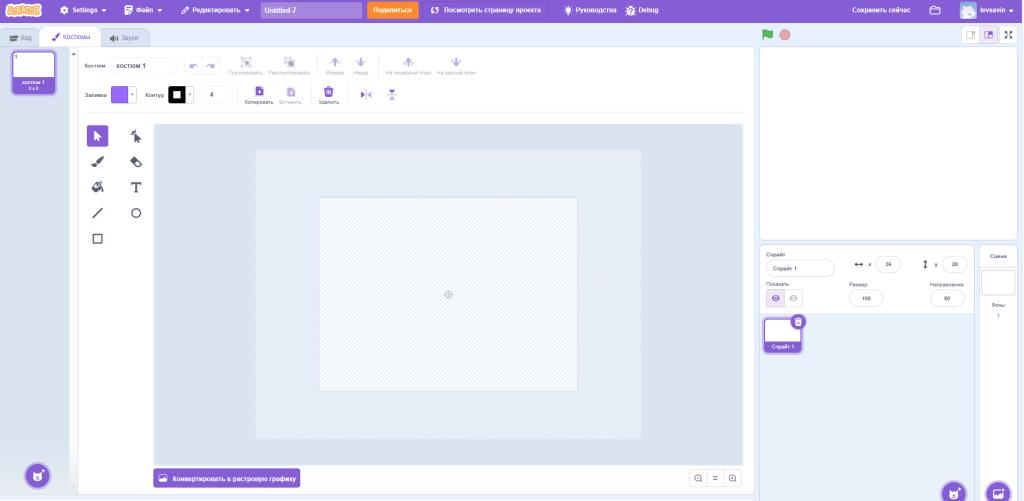Flip the selection horizontally
Image resolution: width=1024 pixels, height=501 pixels.
point(366,95)
